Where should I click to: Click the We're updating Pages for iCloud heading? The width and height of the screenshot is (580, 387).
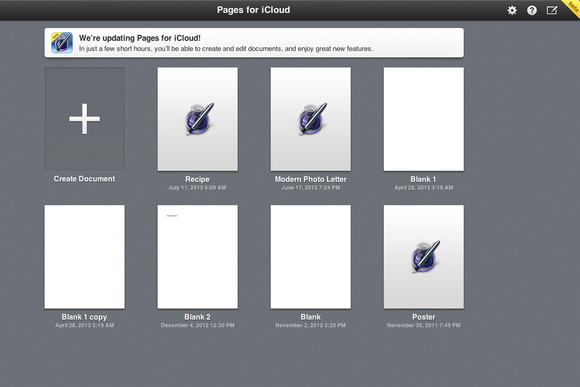[140, 38]
